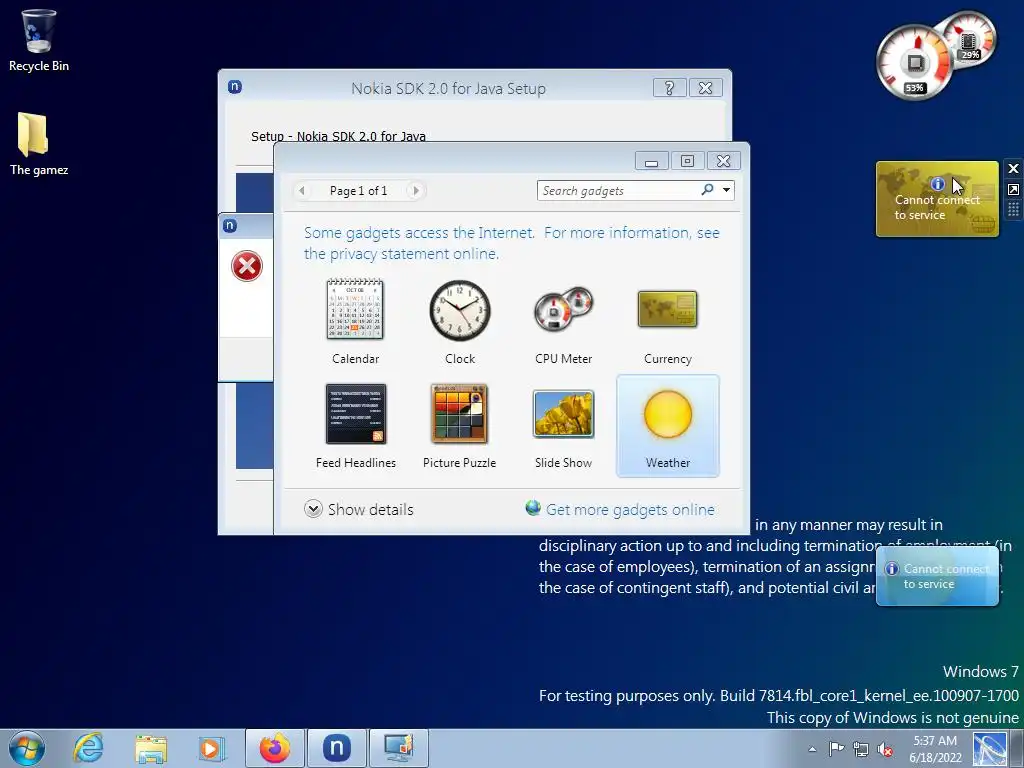Click larger size button on Currency gadget
This screenshot has height=768, width=1024.
coord(1013,189)
